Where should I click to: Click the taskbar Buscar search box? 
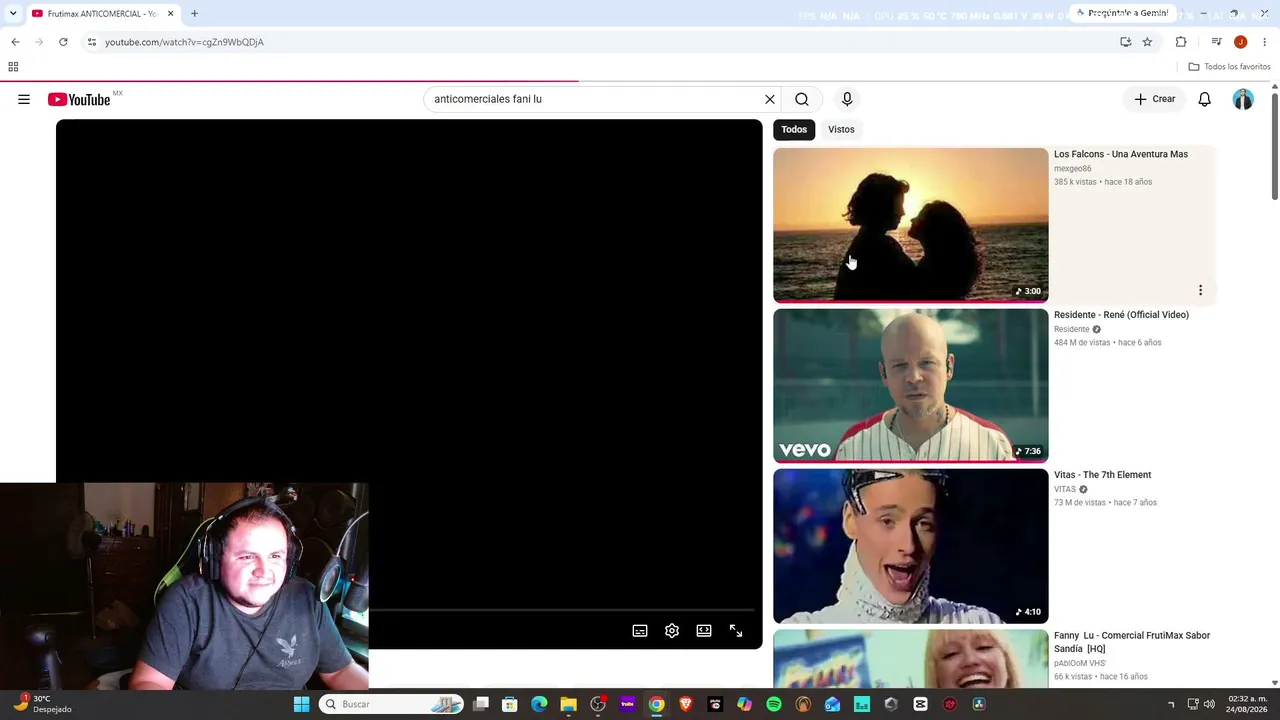pos(392,704)
